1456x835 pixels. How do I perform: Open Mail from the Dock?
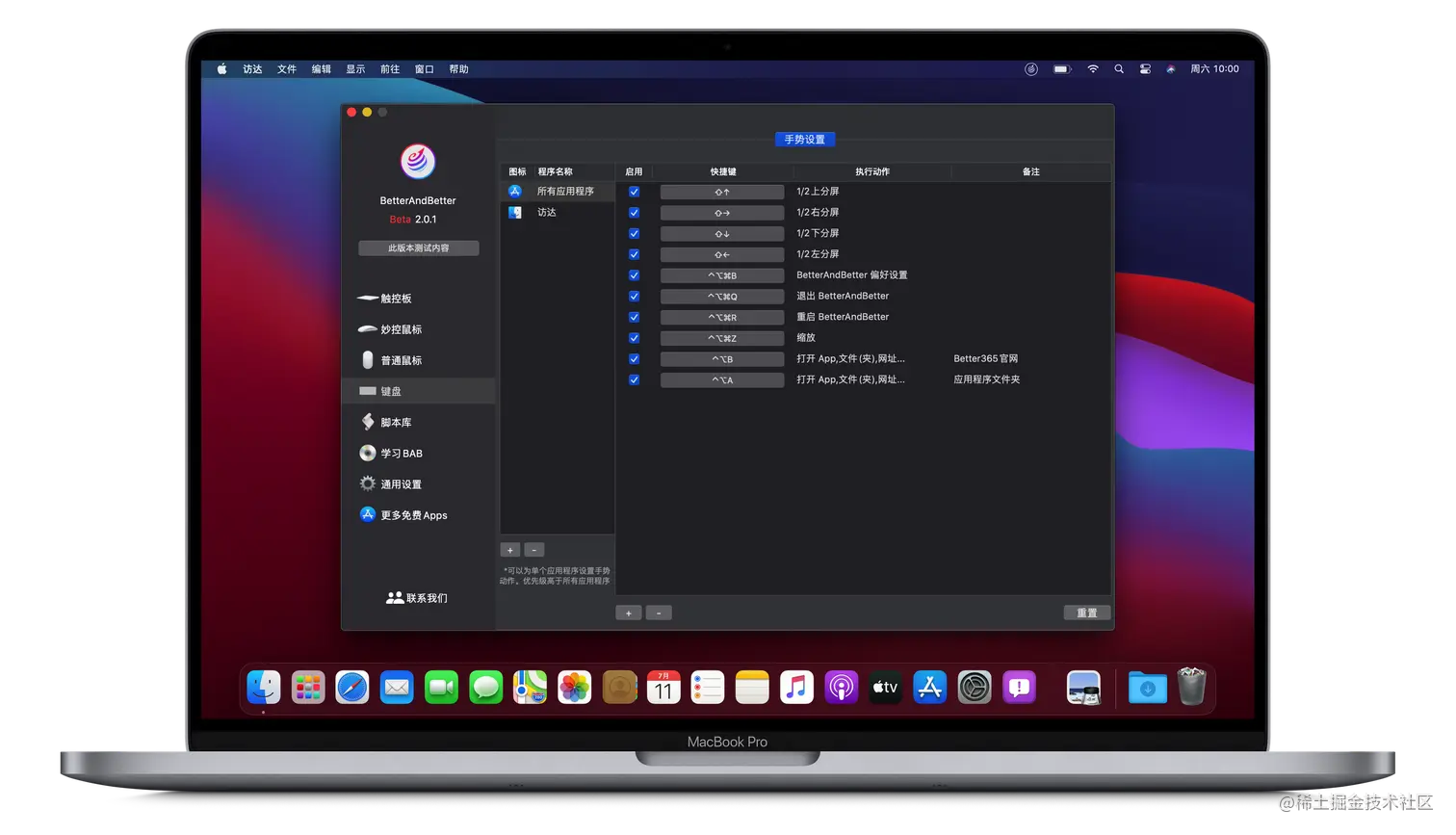tap(397, 688)
